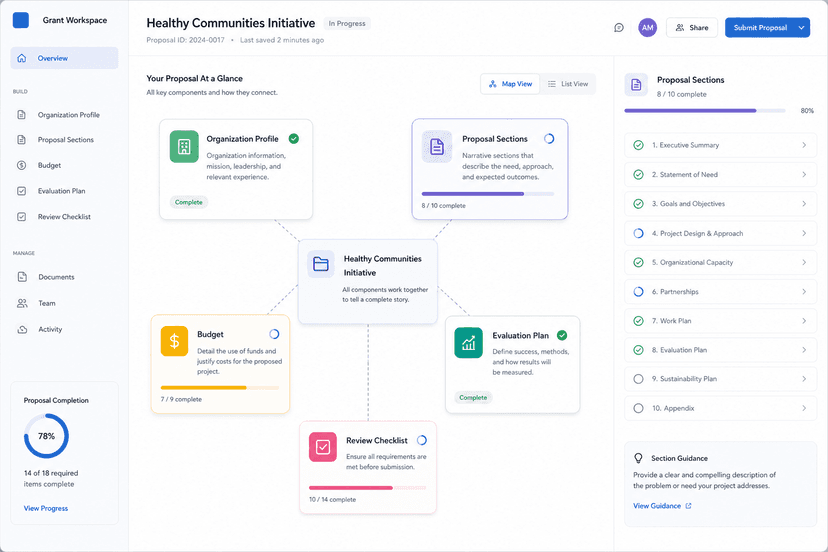Click the teal chart icon on Evaluation Plan card

pyautogui.click(x=468, y=342)
